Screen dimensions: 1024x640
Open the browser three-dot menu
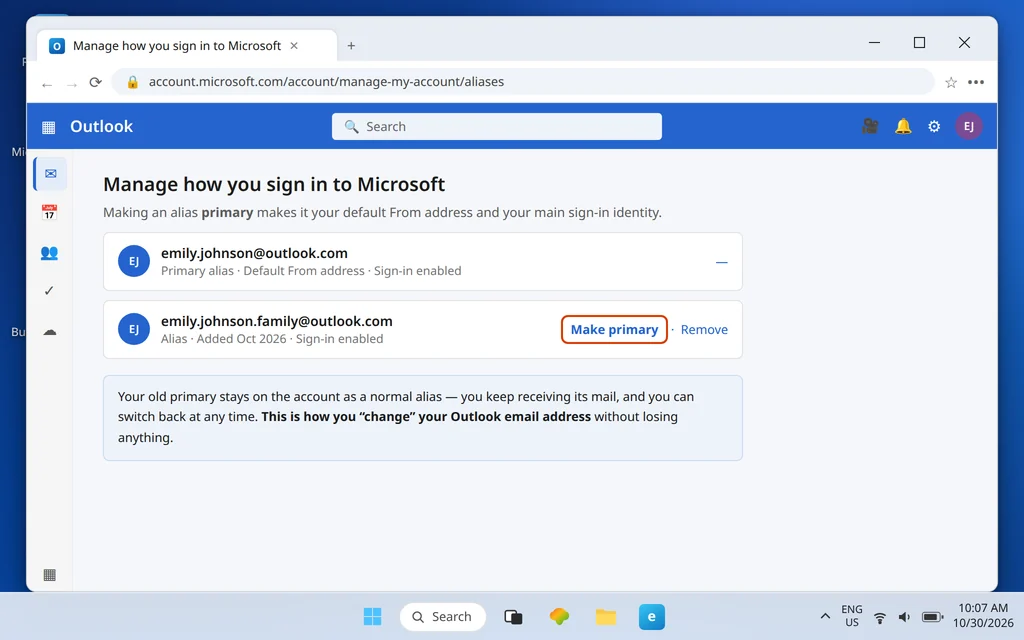976,82
